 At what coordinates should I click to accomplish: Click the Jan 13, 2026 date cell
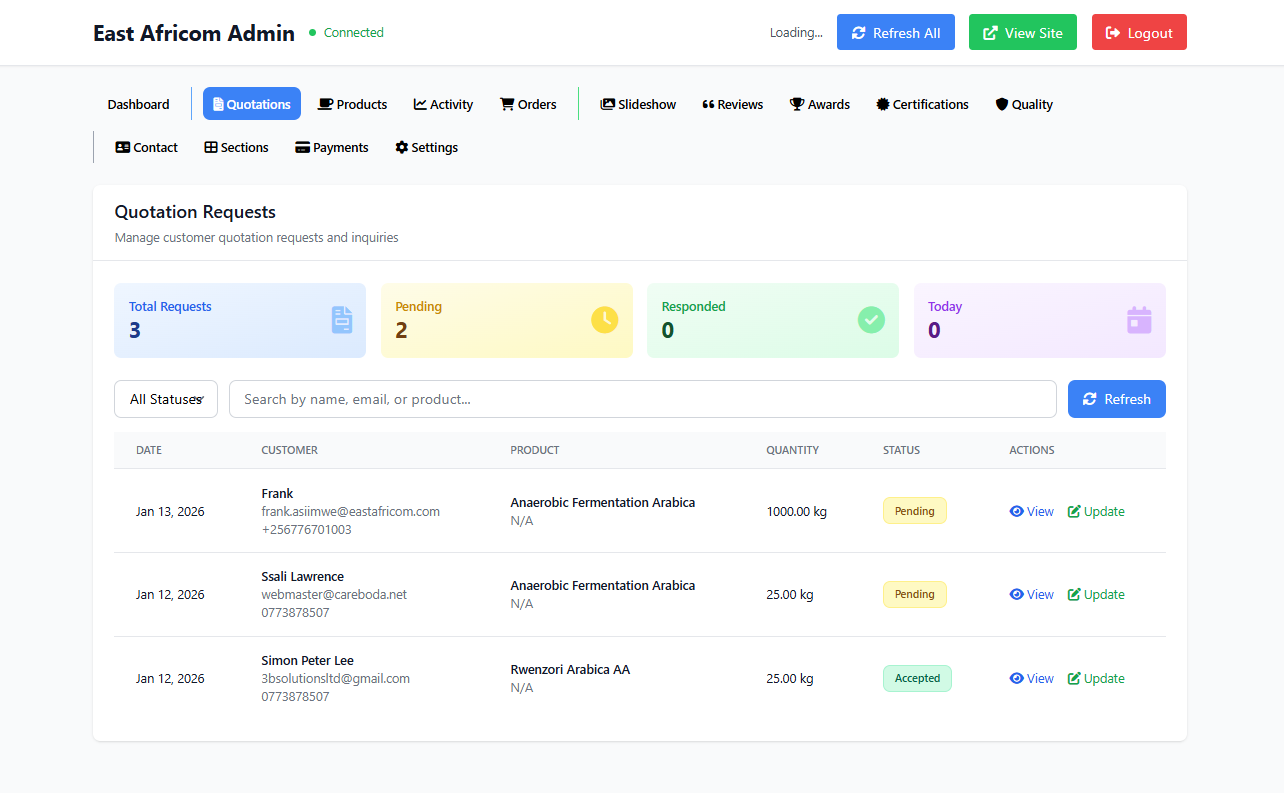coord(170,511)
